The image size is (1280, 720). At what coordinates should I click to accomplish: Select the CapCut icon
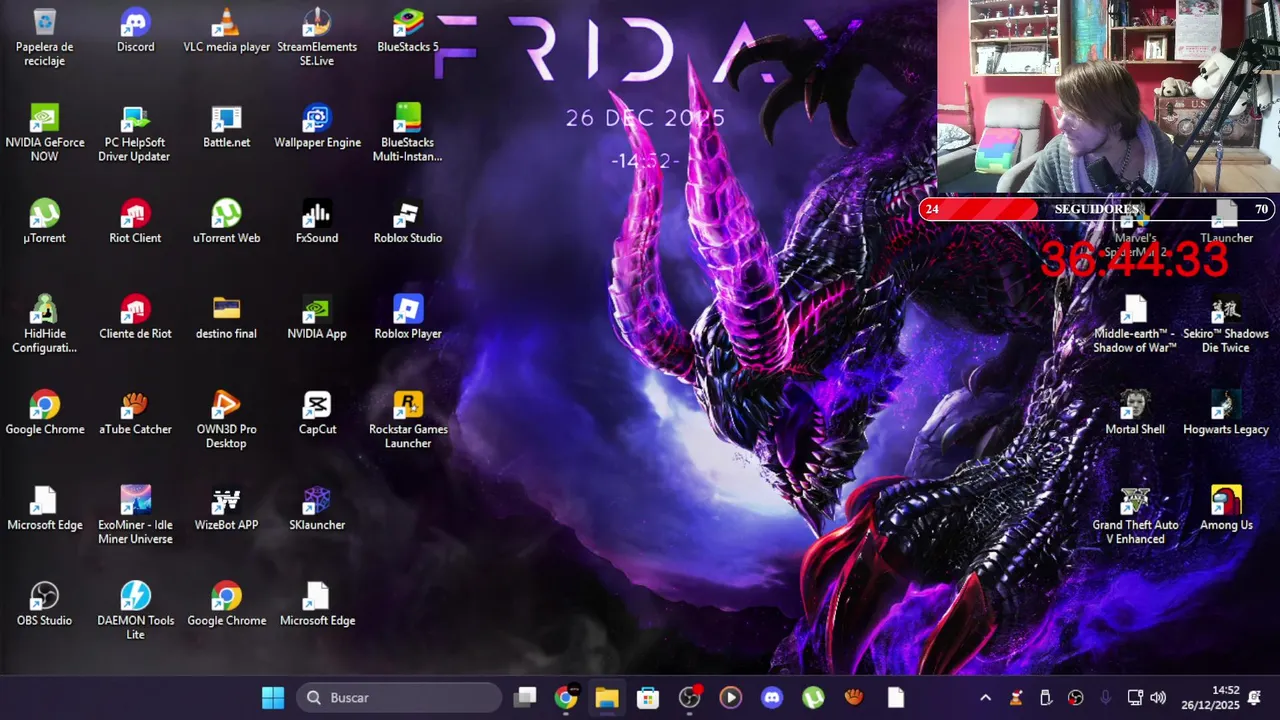pos(317,412)
